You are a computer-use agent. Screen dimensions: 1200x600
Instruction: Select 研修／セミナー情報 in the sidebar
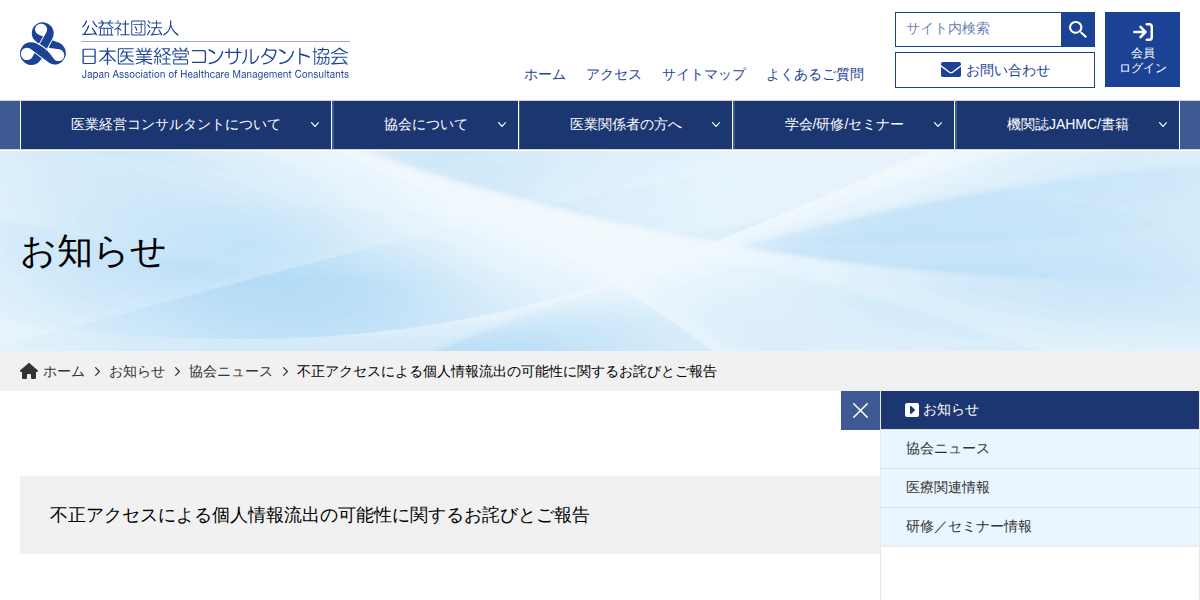point(1040,527)
